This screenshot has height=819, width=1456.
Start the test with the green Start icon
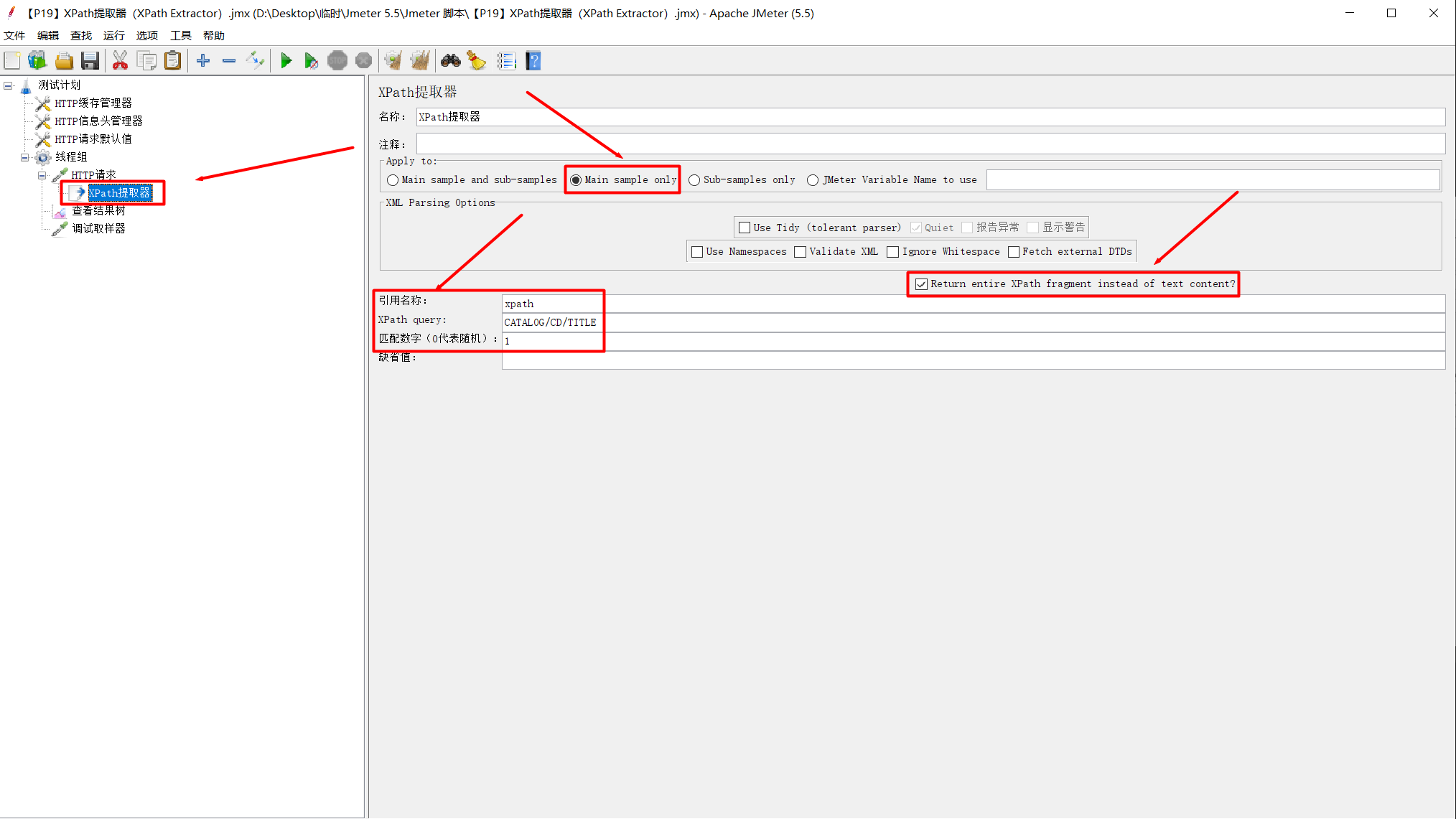click(286, 60)
